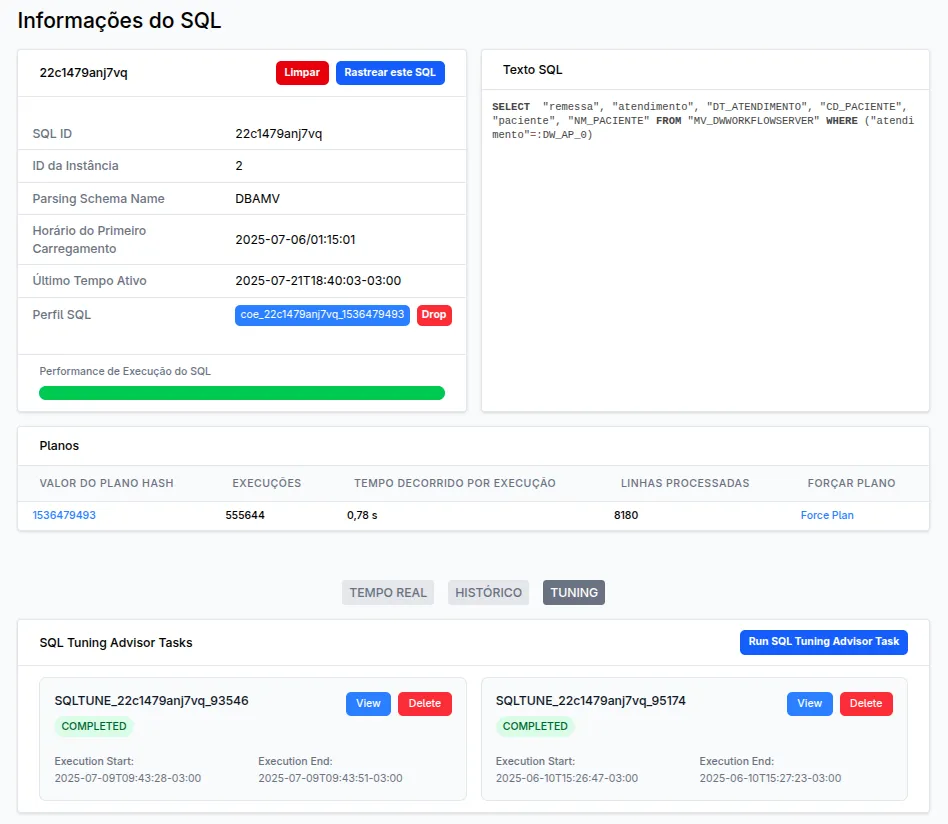View task SQLTUNE_22c1479anj7vq_95174
This screenshot has width=948, height=824.
(x=809, y=703)
